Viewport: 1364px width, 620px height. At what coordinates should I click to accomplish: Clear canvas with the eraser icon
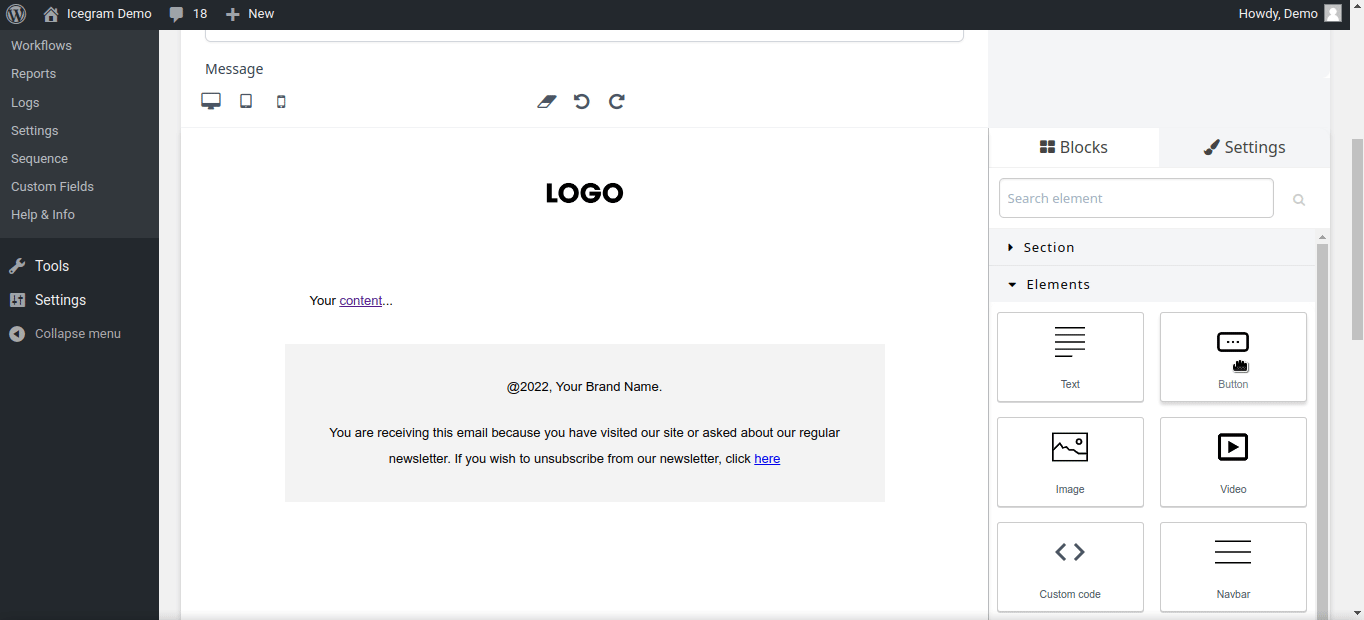tap(546, 101)
